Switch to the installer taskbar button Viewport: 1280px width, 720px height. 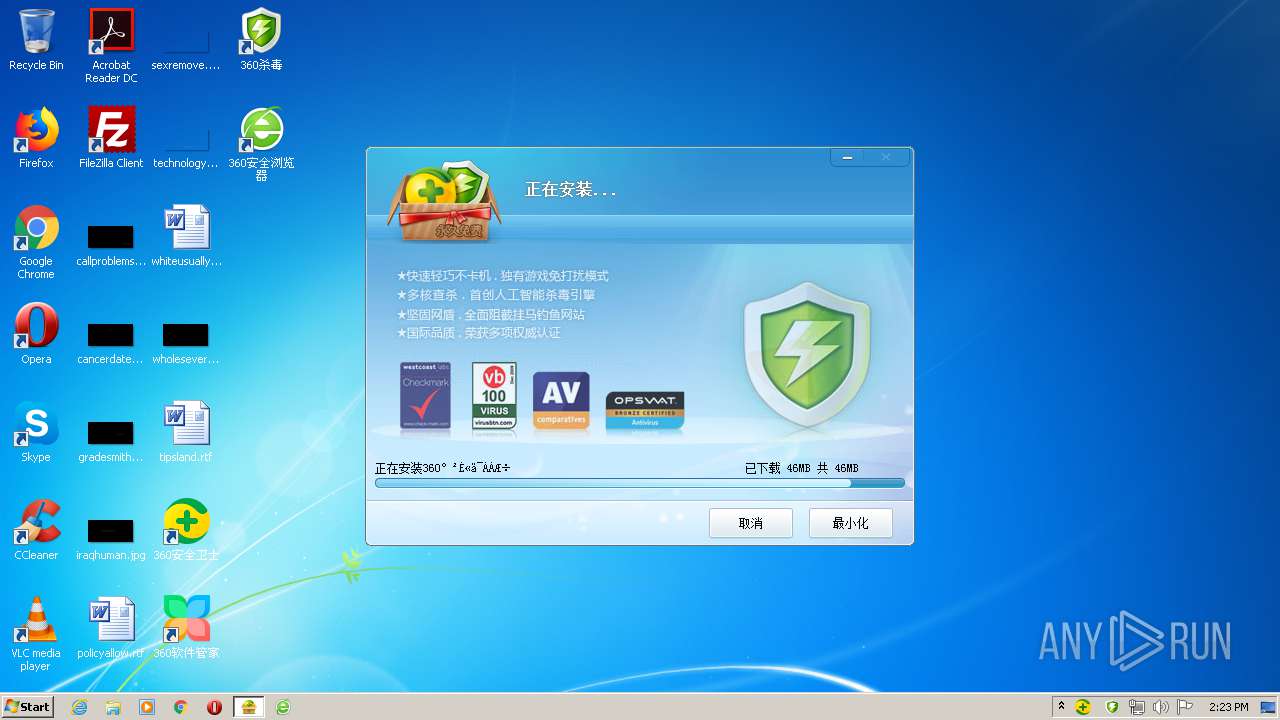(249, 707)
